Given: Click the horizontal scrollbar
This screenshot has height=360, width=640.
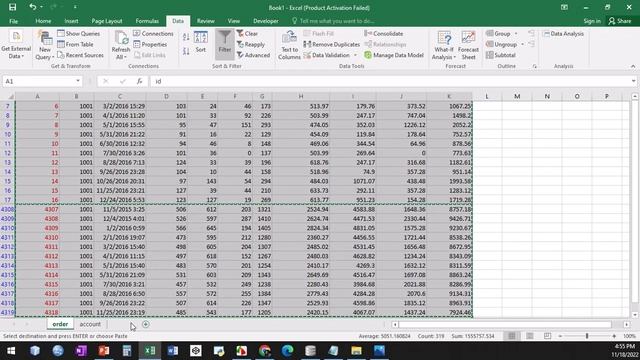Looking at the screenshot, I should click(x=505, y=324).
